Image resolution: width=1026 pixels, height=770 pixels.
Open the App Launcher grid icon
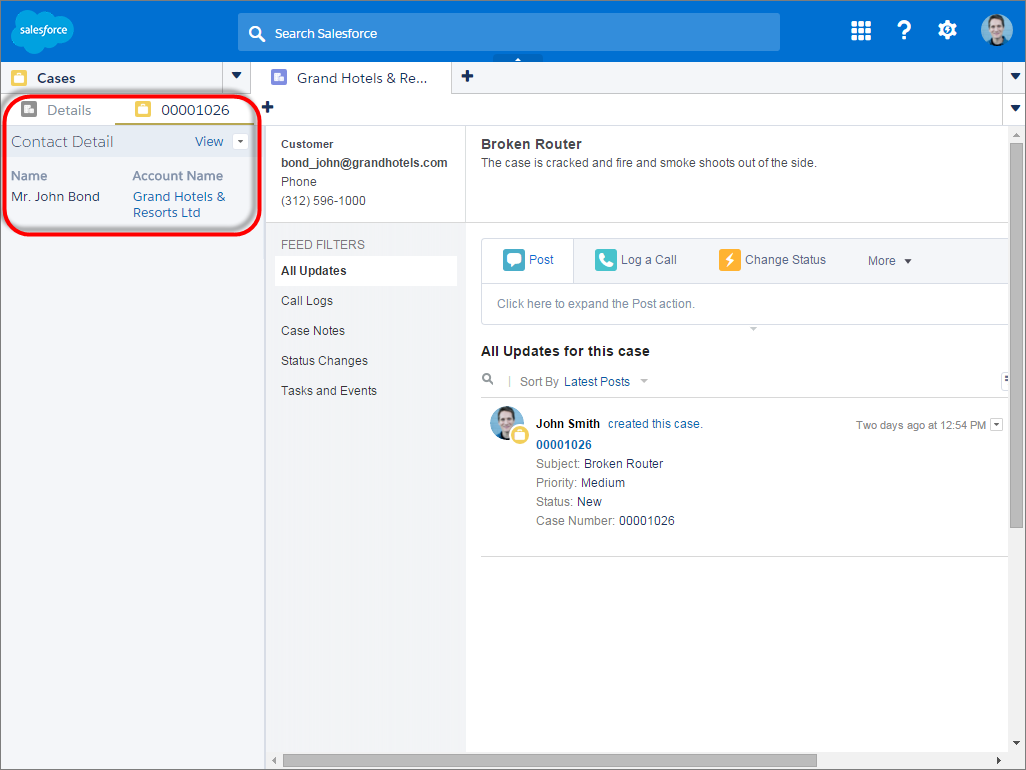click(x=860, y=30)
